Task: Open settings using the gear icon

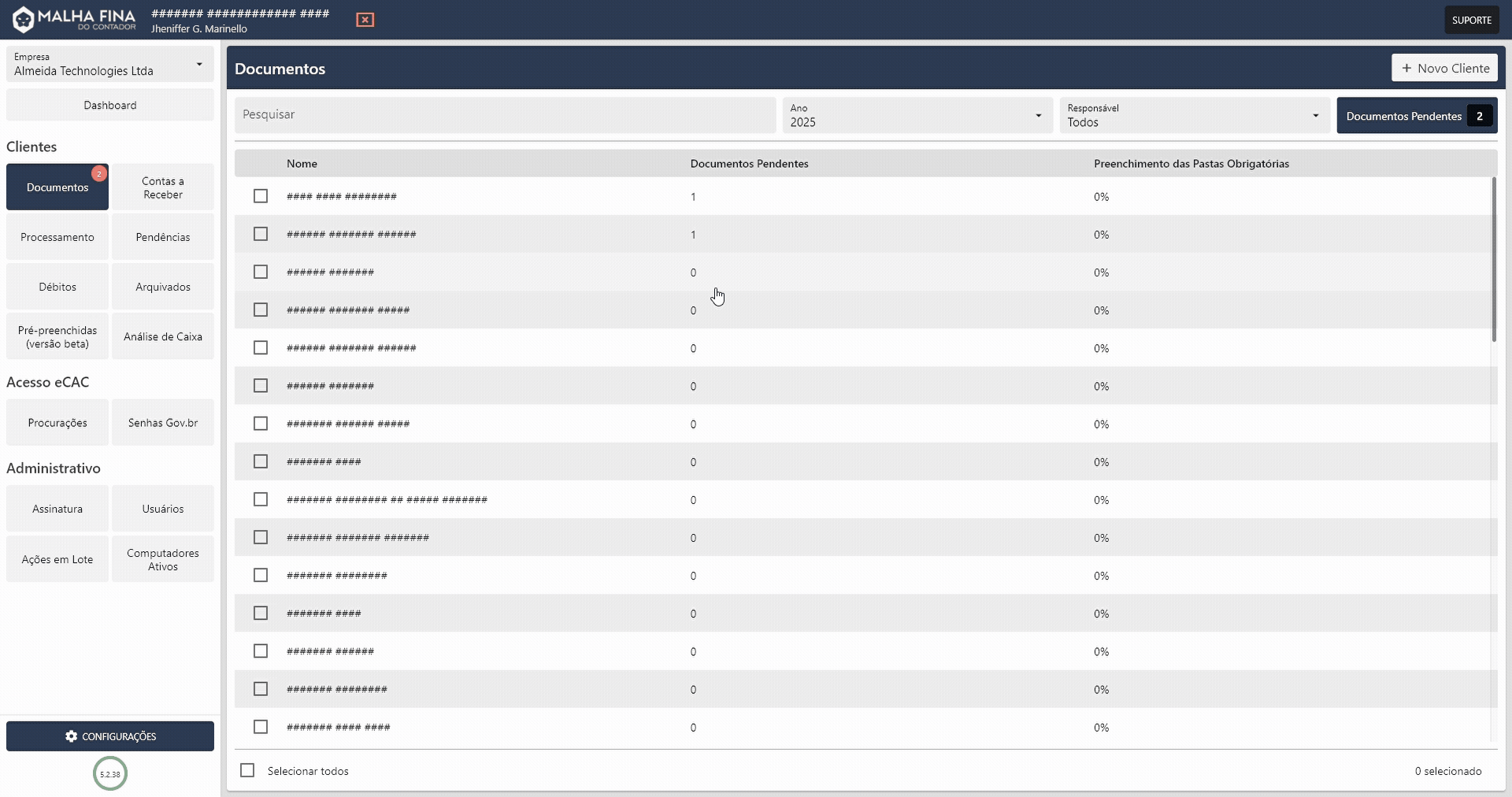Action: (x=72, y=736)
